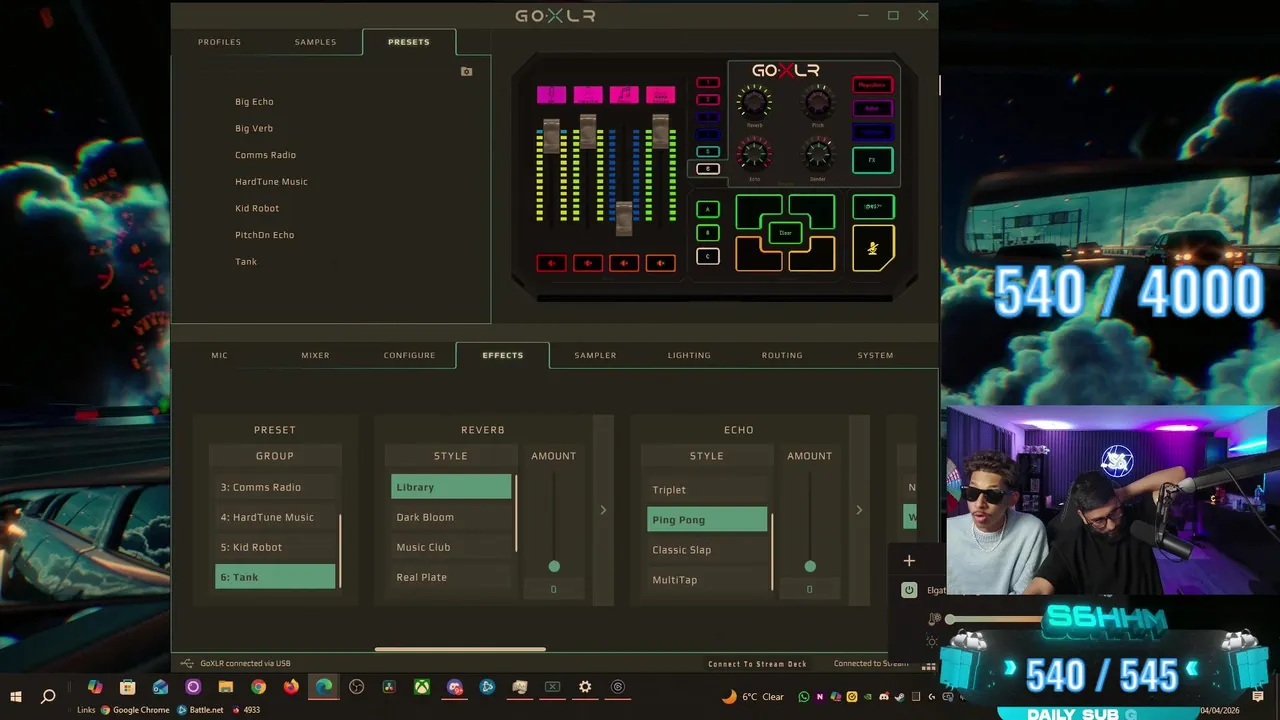
Task: Load the Big Echo preset from the list
Action: pyautogui.click(x=254, y=102)
